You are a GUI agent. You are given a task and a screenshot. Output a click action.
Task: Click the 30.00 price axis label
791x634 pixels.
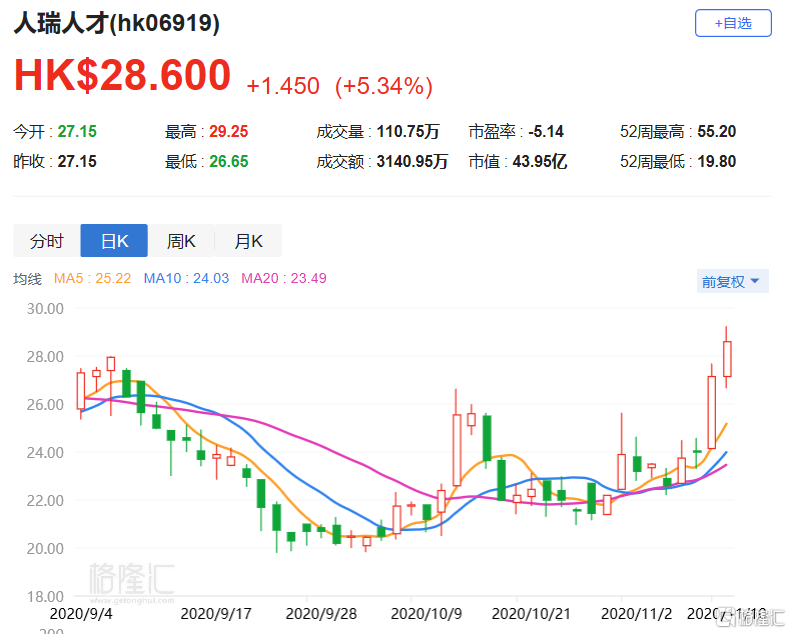[x=43, y=308]
